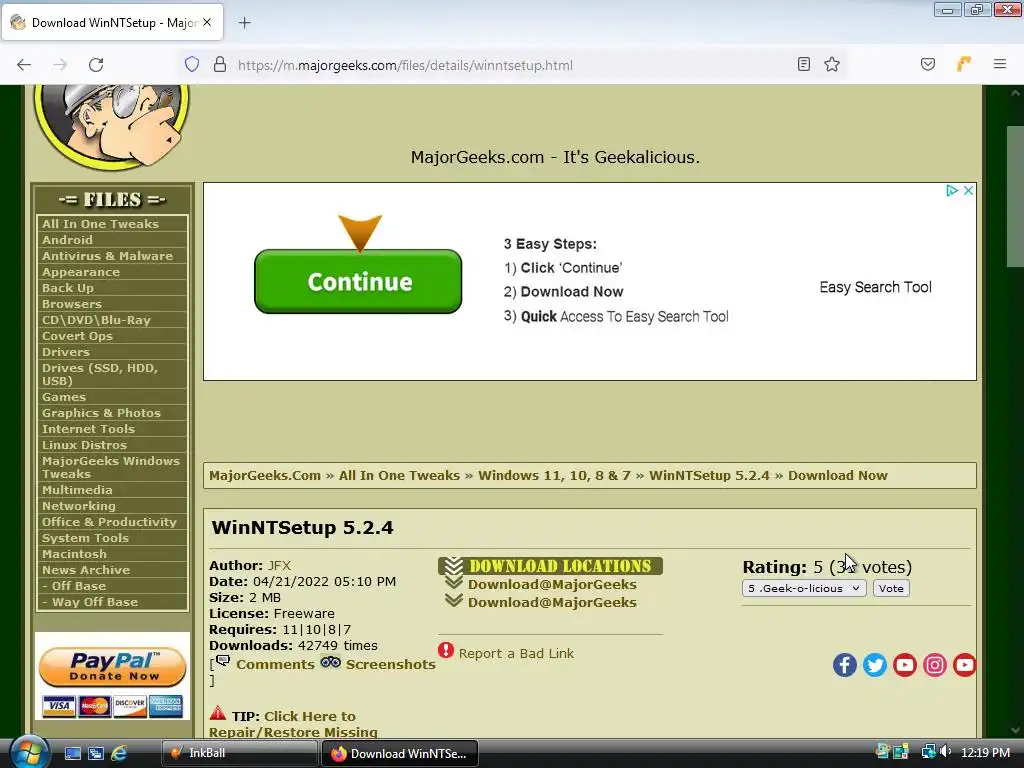The width and height of the screenshot is (1024, 768).
Task: Click the AdChoices icon on the ad
Action: tap(952, 190)
